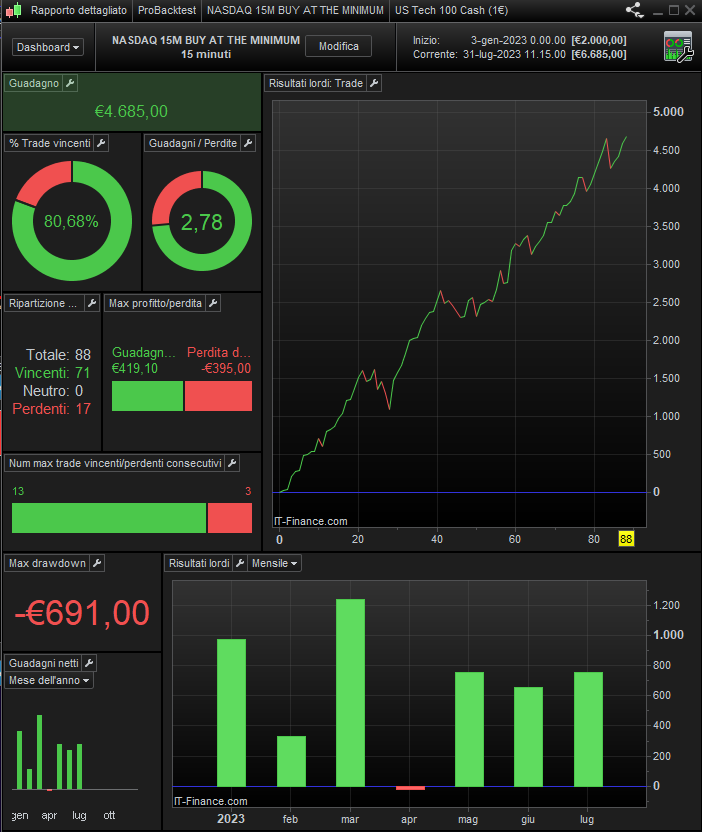Click the feb monthly results bar
The image size is (702, 832).
click(x=291, y=761)
